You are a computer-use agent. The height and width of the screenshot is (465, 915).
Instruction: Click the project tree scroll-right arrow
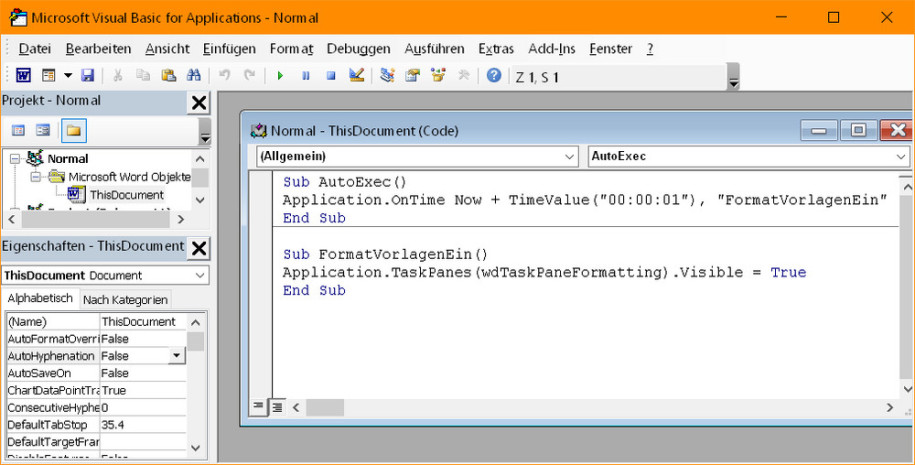coord(180,219)
